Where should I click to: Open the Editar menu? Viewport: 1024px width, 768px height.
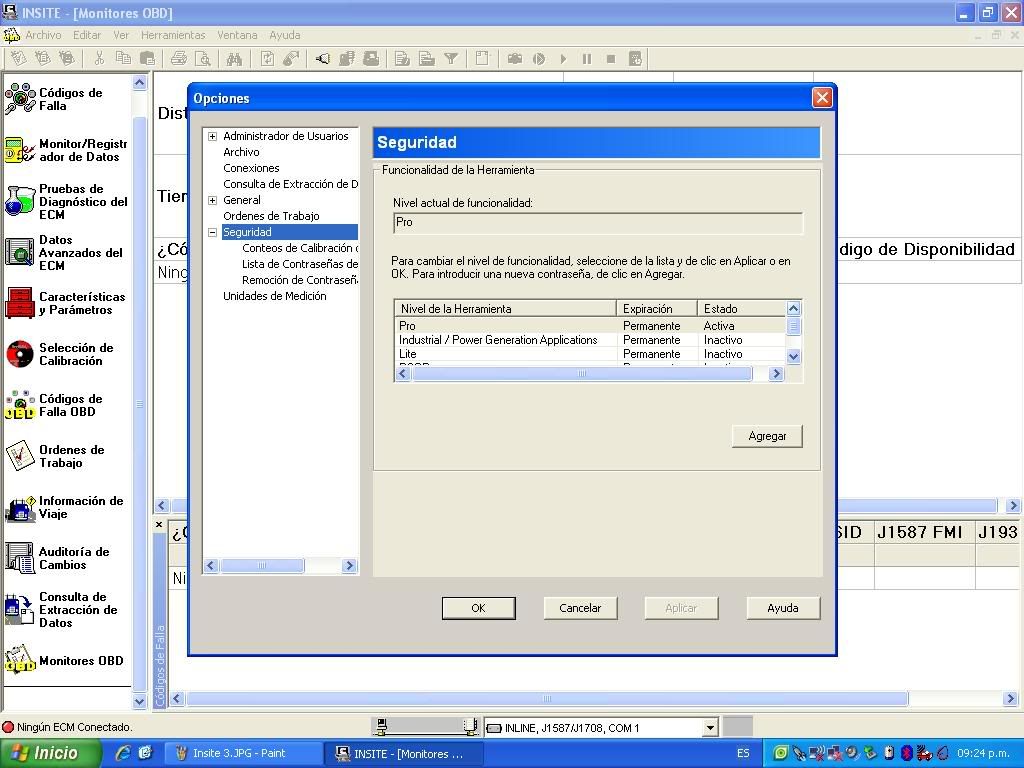pos(87,35)
